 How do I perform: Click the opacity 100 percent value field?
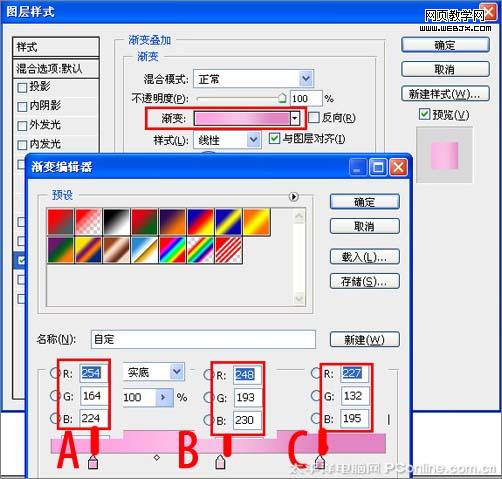306,98
